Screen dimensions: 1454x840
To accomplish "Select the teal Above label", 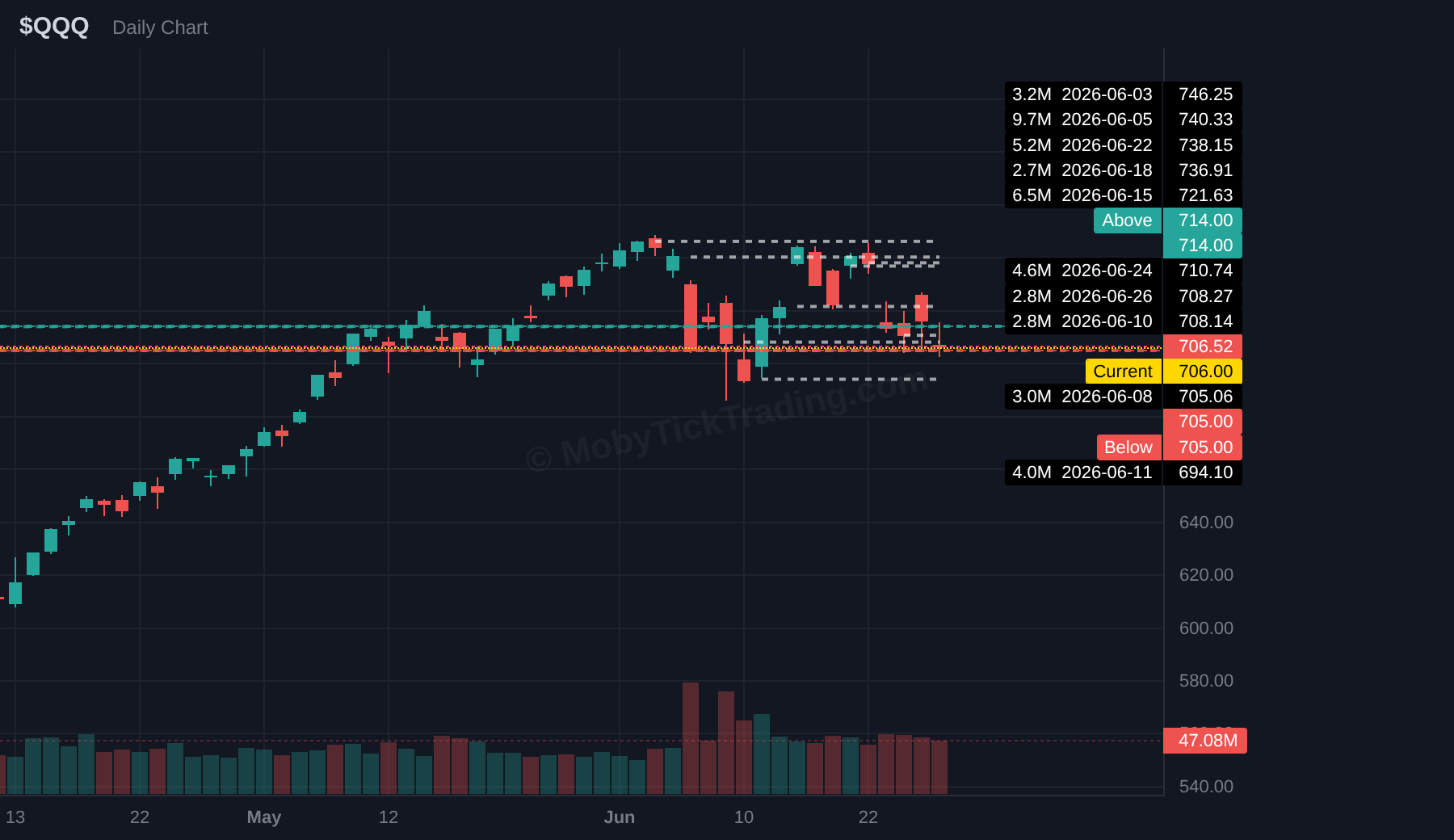I will tap(1127, 220).
